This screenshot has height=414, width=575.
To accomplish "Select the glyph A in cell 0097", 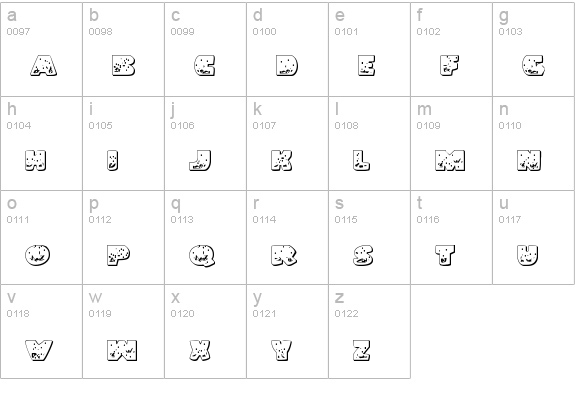I will point(44,66).
